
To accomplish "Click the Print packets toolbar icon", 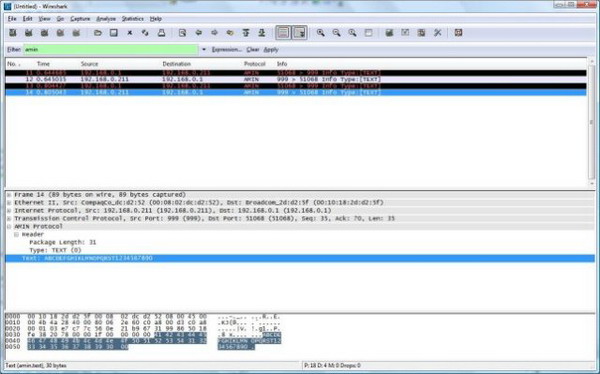I will point(161,33).
